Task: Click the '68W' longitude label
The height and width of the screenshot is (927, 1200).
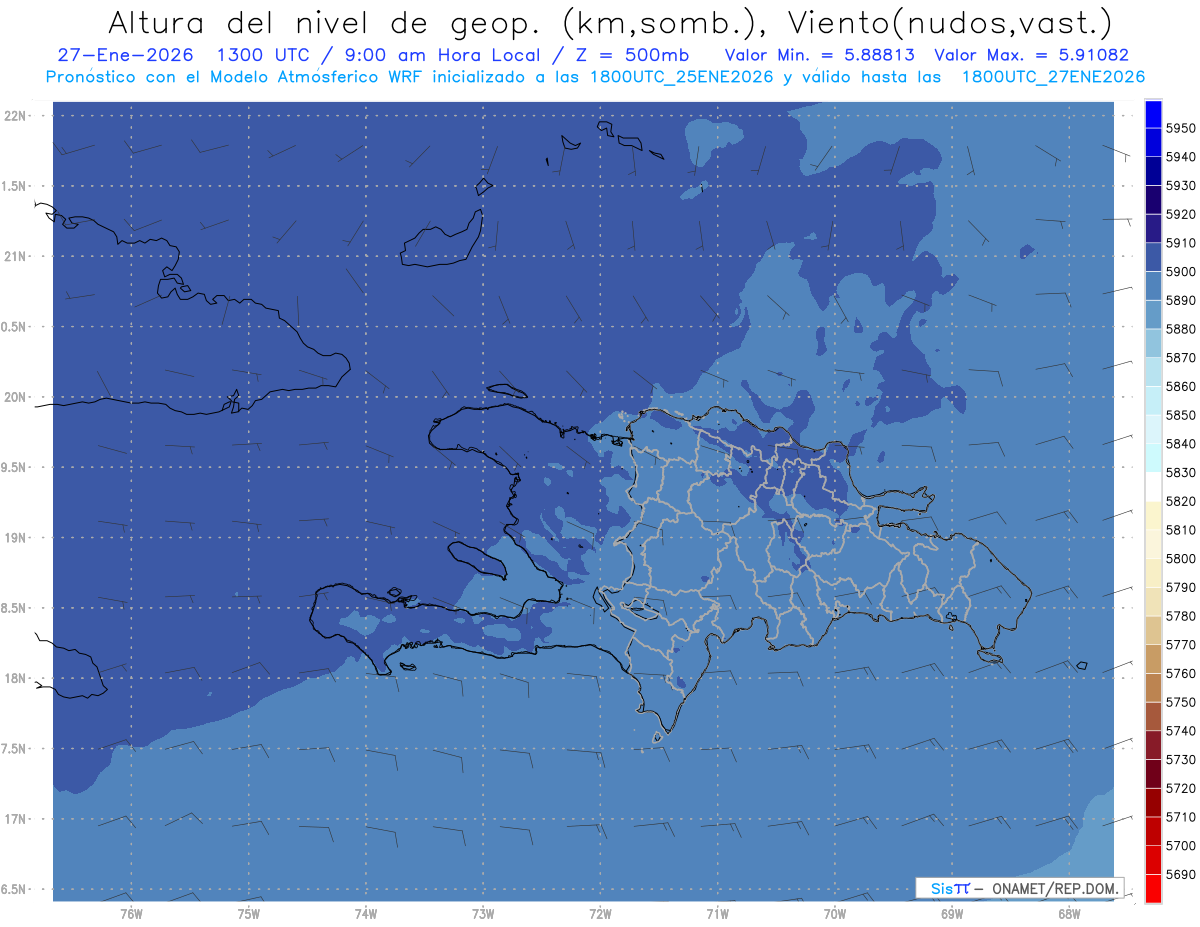Action: 1069,913
